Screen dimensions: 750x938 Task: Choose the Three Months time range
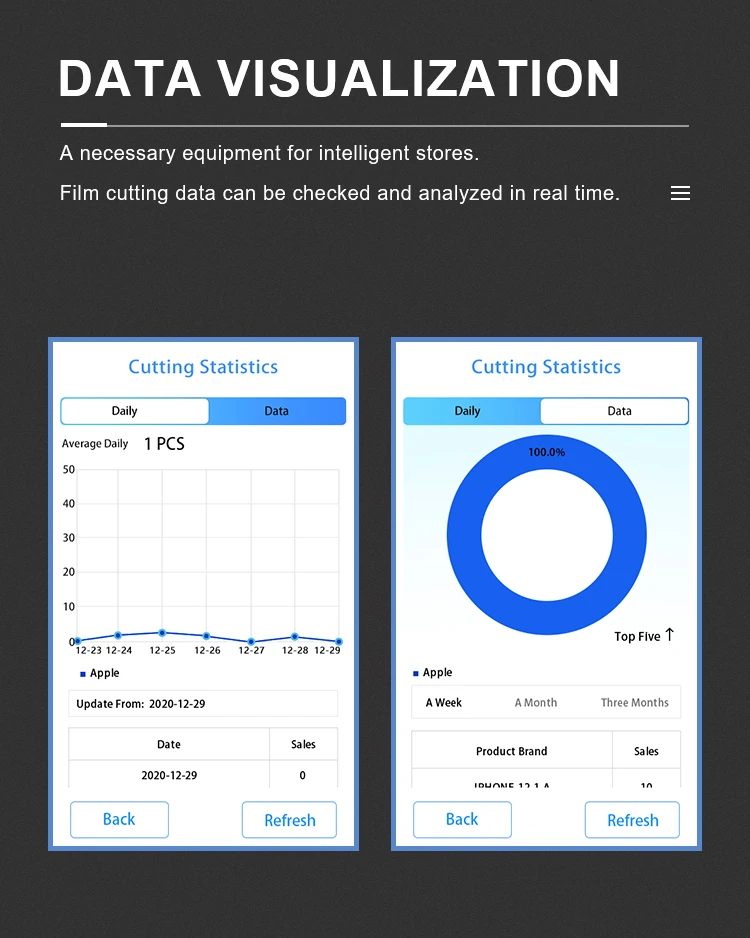(635, 702)
